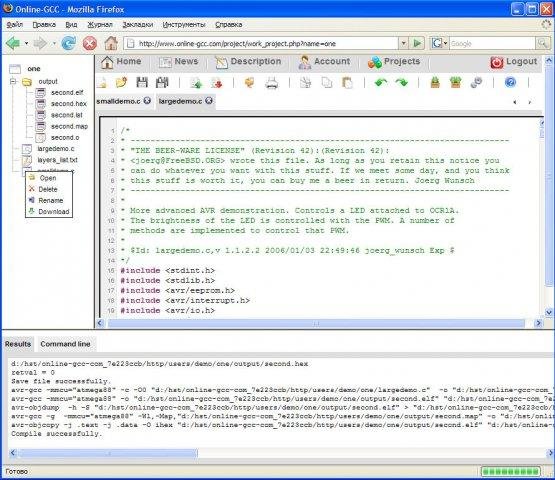Click the green Redo arrow

tap(402, 82)
